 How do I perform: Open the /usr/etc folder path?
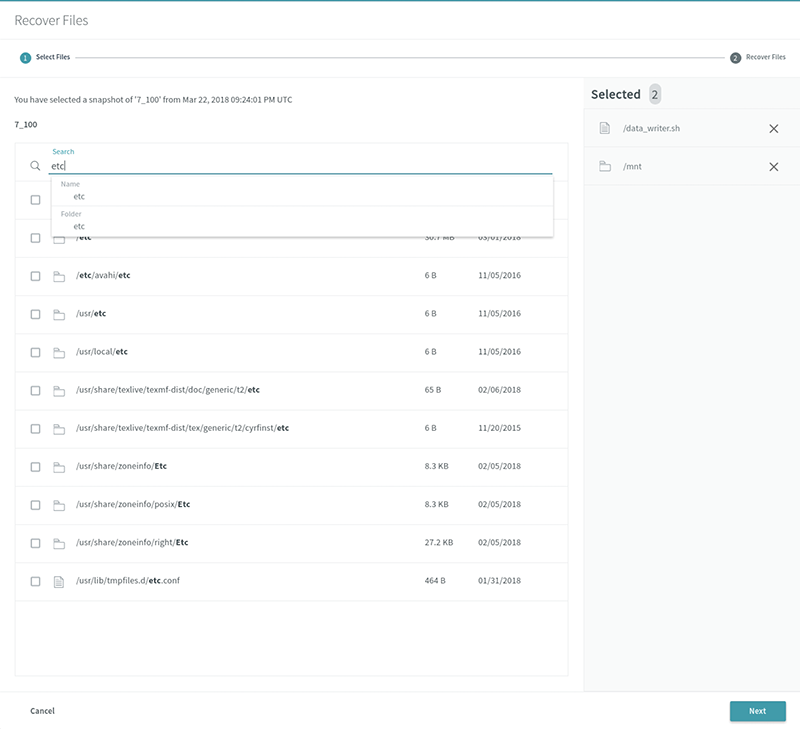point(91,313)
